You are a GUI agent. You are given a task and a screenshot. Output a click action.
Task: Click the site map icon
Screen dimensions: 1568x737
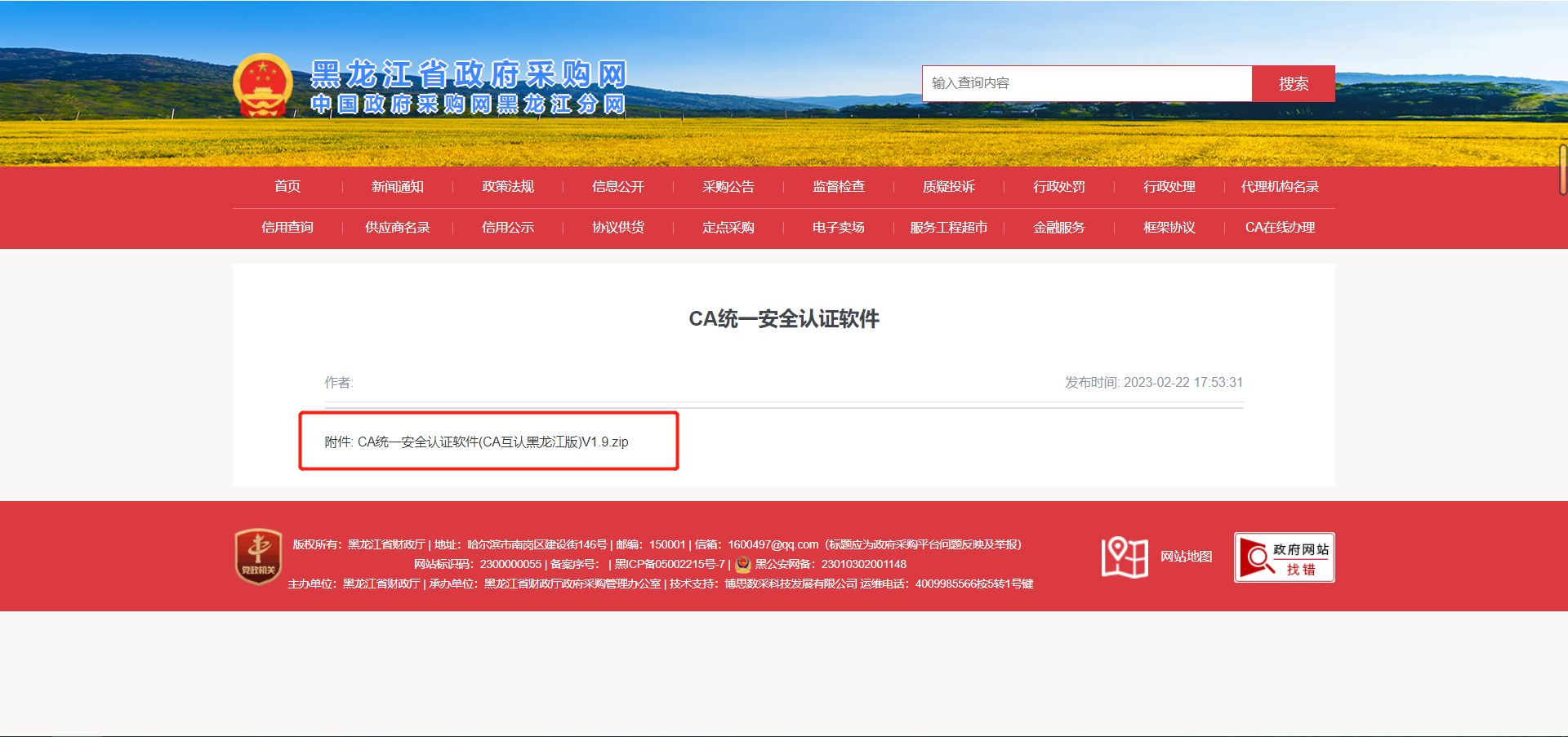click(1125, 557)
